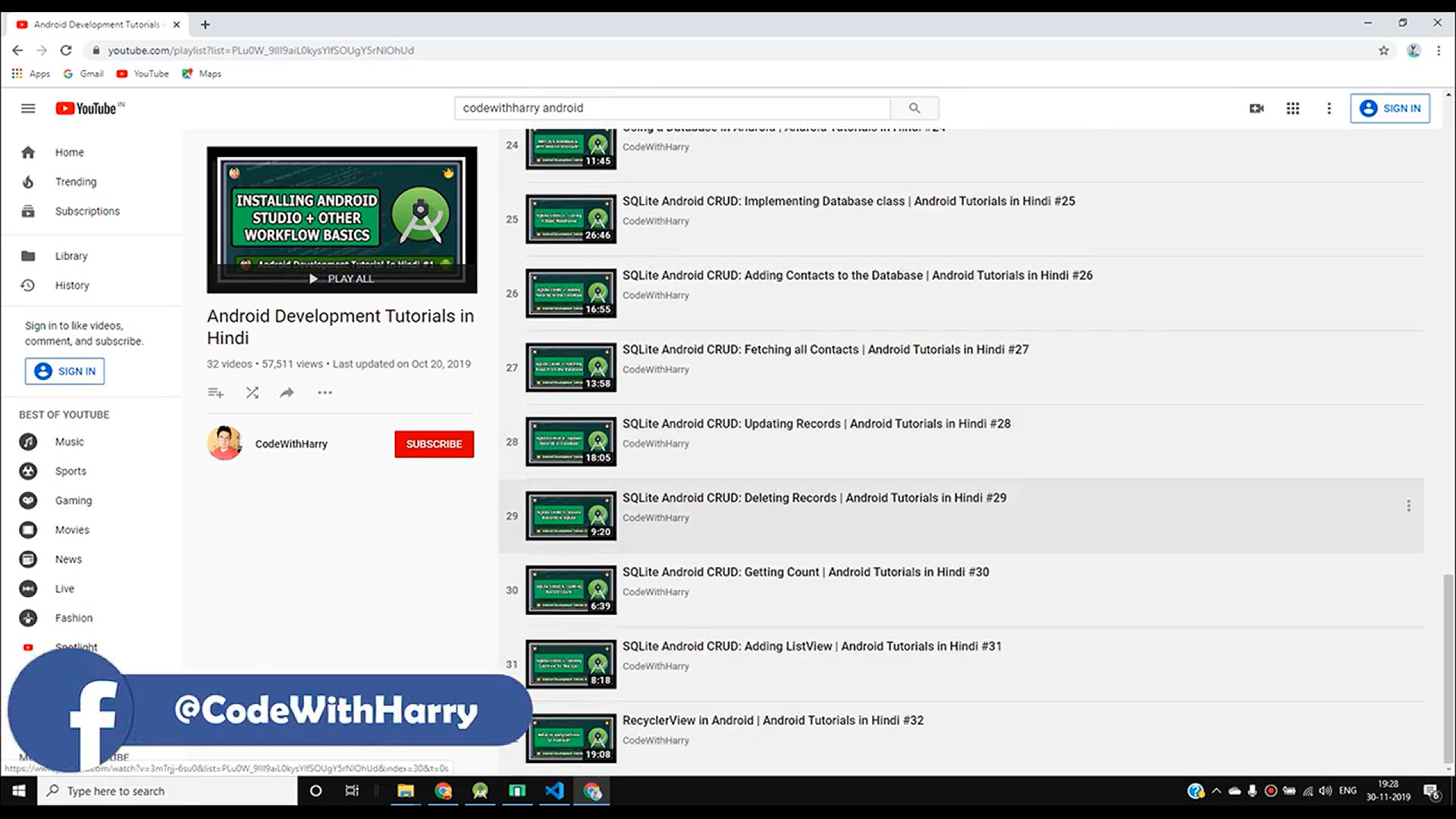Select the Android Development Tutorials tab
Image resolution: width=1456 pixels, height=819 pixels.
click(x=99, y=24)
